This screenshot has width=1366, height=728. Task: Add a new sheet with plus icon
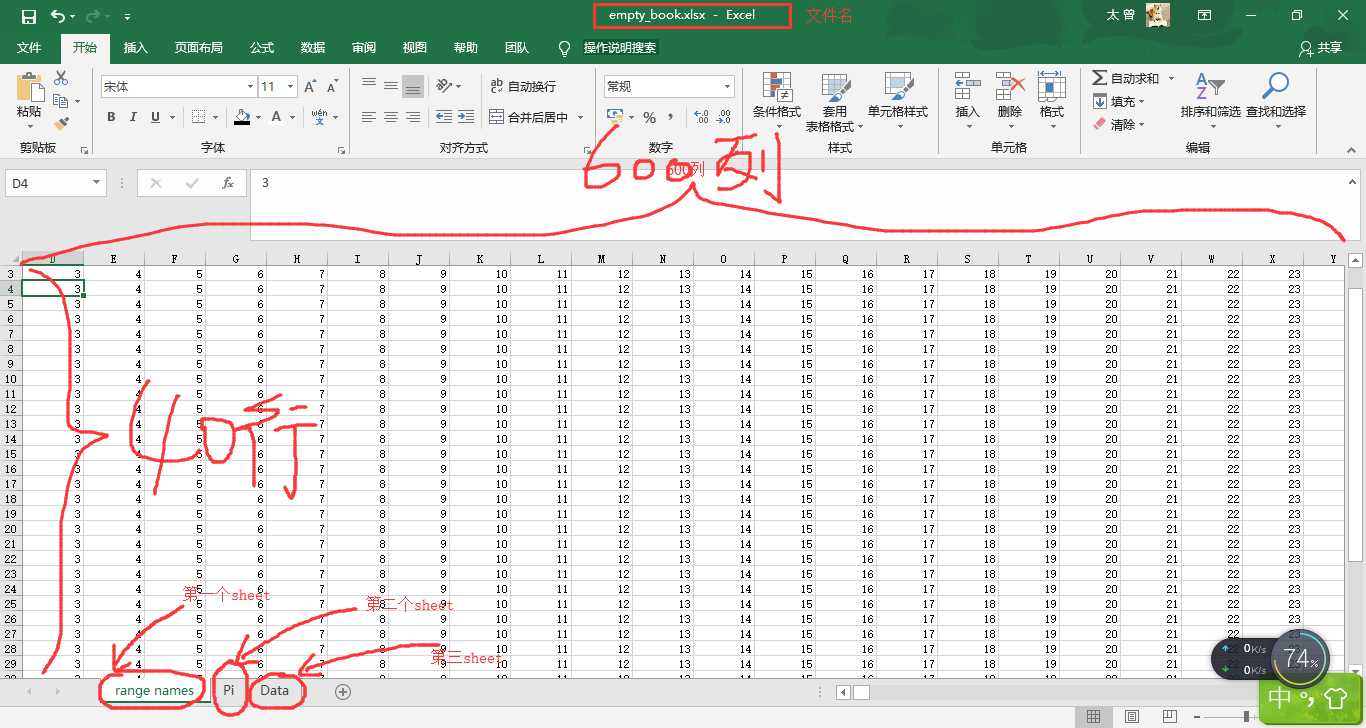point(343,691)
